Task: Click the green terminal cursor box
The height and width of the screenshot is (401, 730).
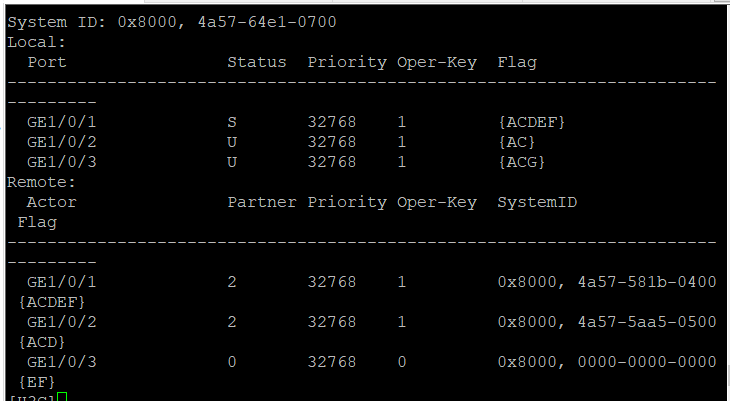Action: 62,398
